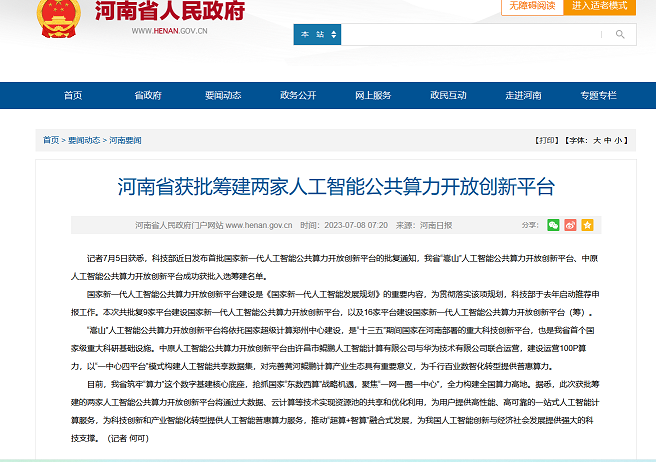Set font size to 大

tap(596, 140)
